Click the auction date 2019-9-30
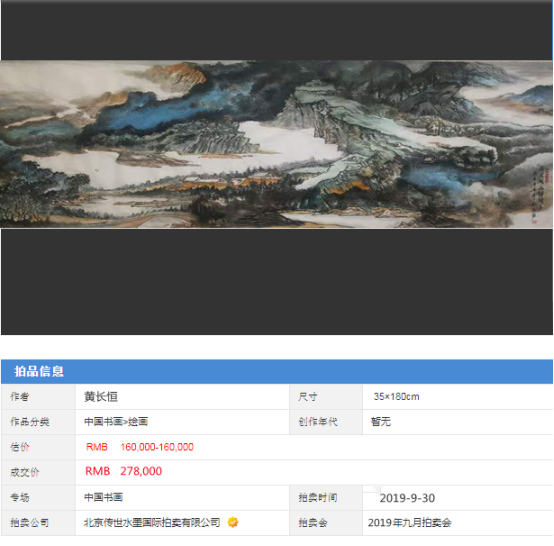 407,498
